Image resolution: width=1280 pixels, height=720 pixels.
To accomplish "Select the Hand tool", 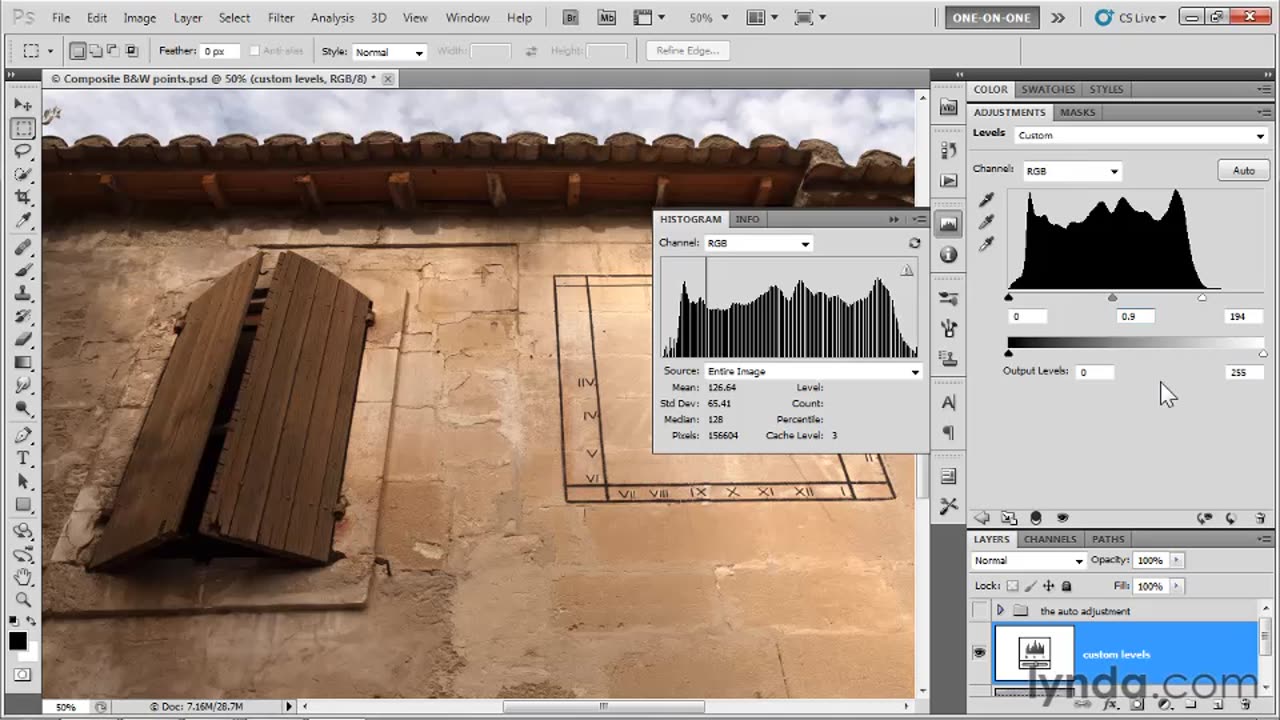I will 23,577.
